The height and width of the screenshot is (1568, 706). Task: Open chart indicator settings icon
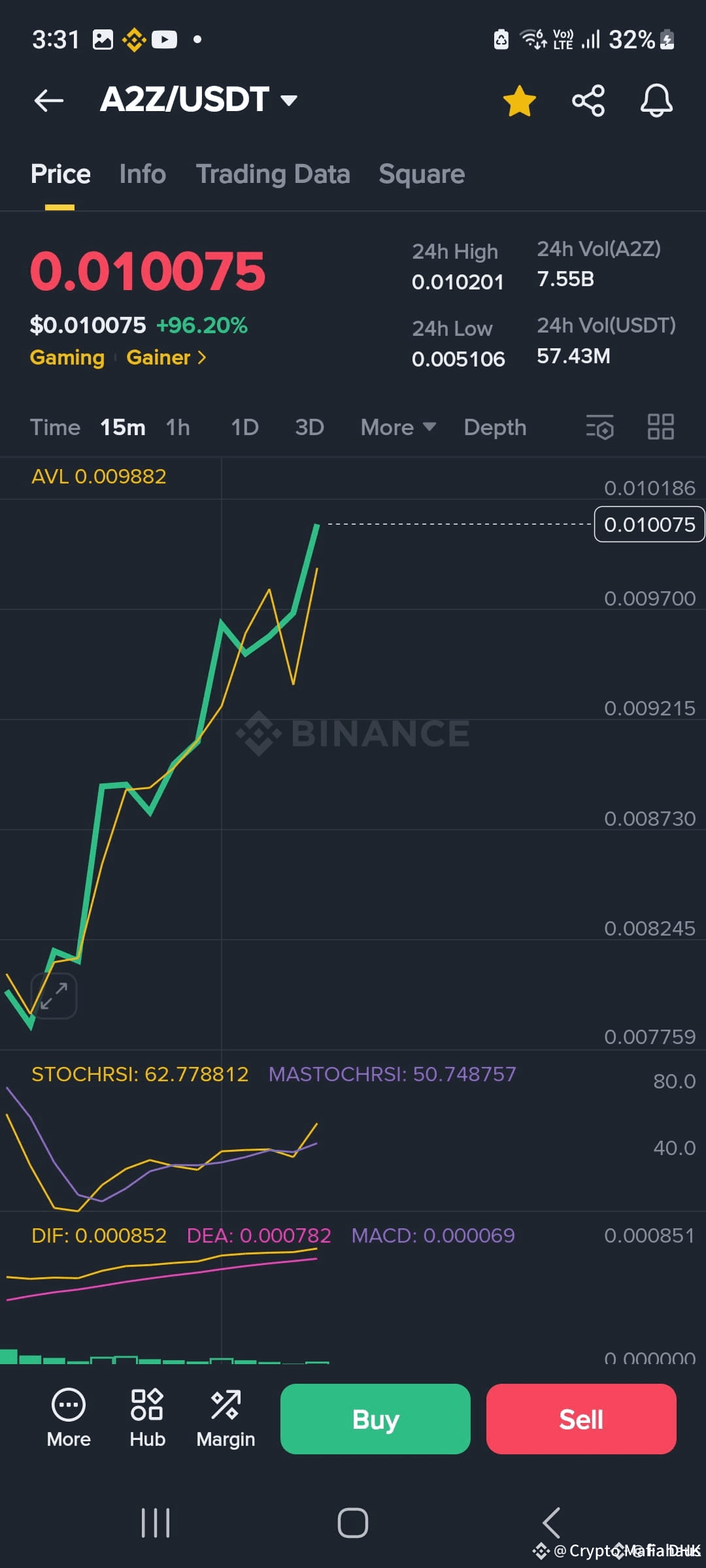(599, 427)
